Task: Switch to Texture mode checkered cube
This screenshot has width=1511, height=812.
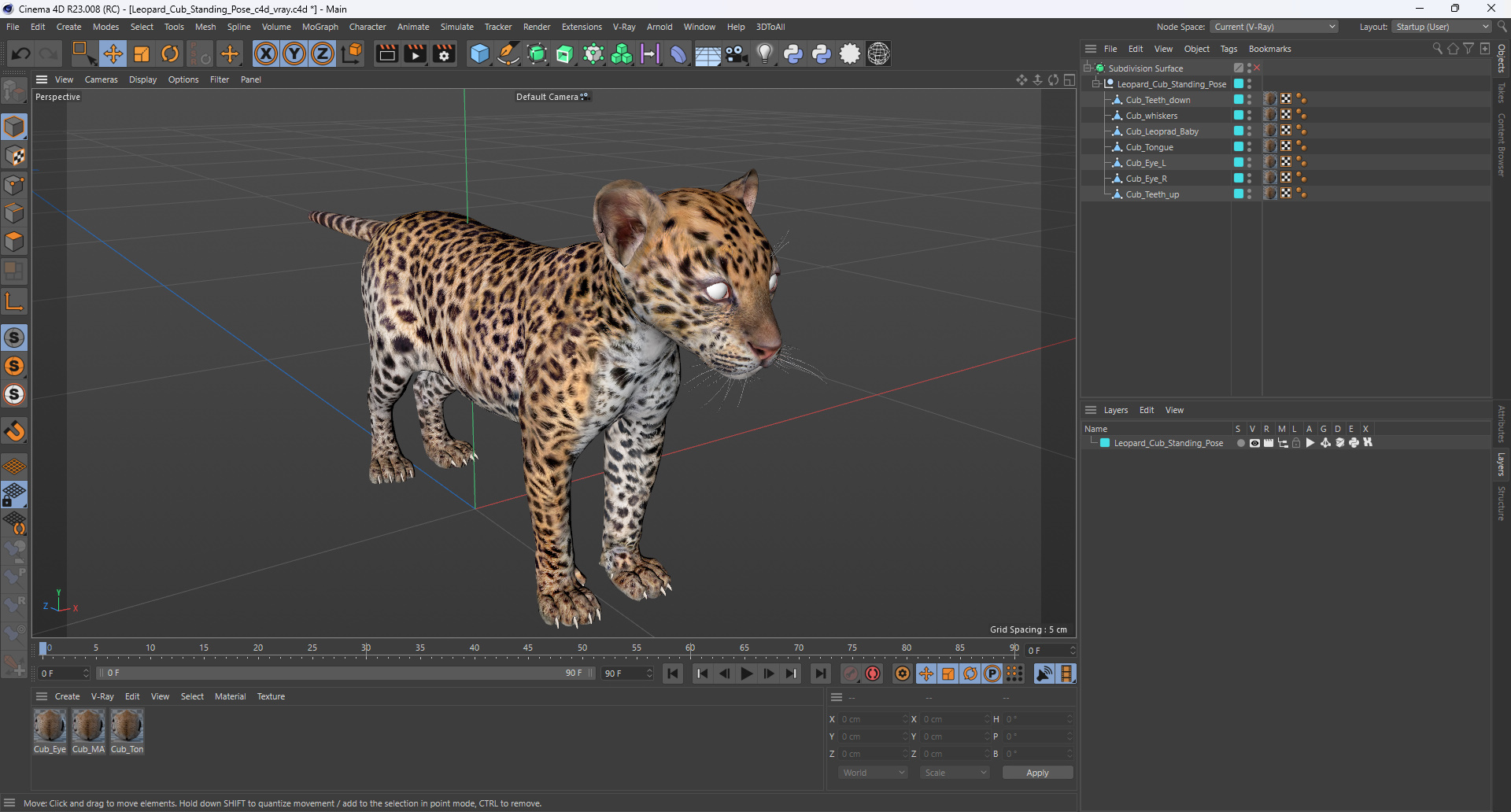Action: click(x=14, y=156)
